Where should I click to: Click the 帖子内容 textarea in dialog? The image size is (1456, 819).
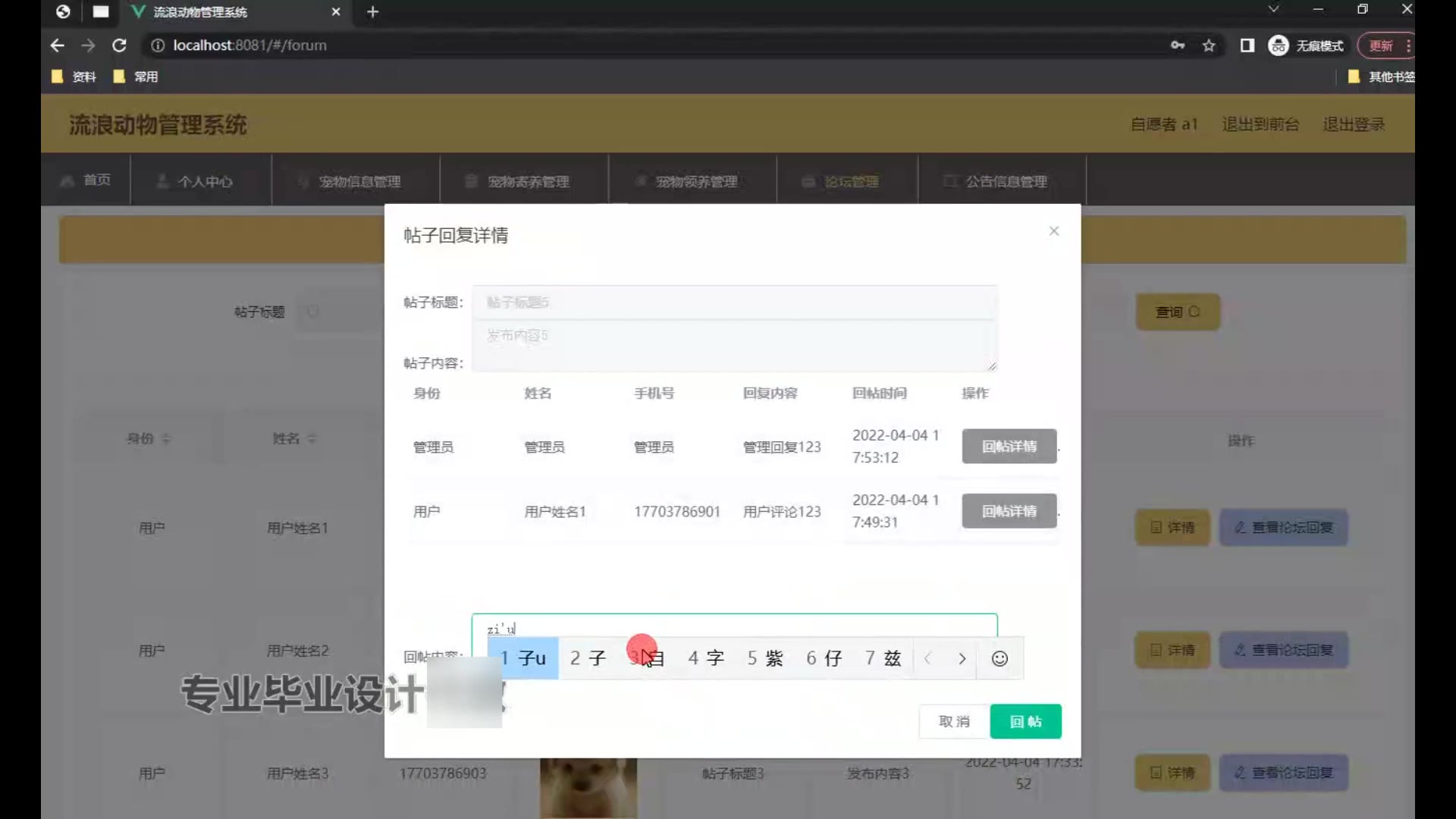coord(734,346)
